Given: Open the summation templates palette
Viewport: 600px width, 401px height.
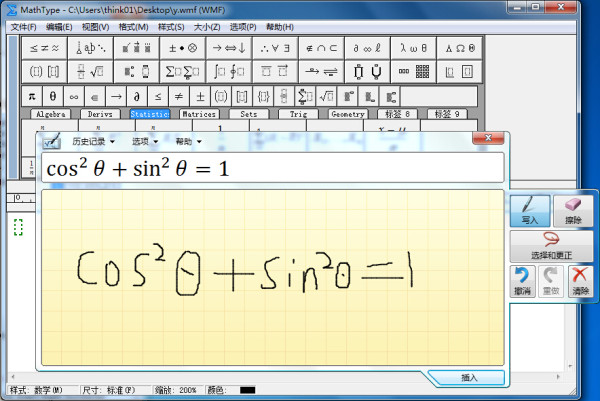Looking at the screenshot, I should coord(183,72).
